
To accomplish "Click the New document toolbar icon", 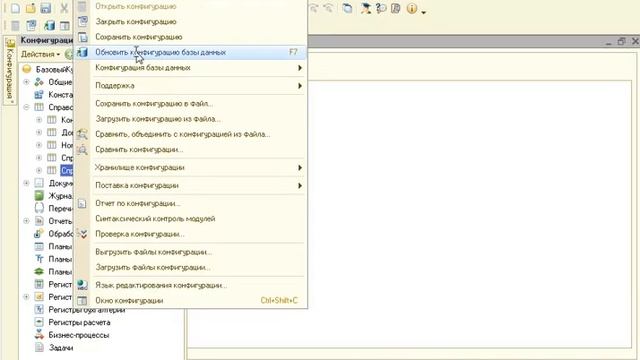I will pyautogui.click(x=15, y=8).
